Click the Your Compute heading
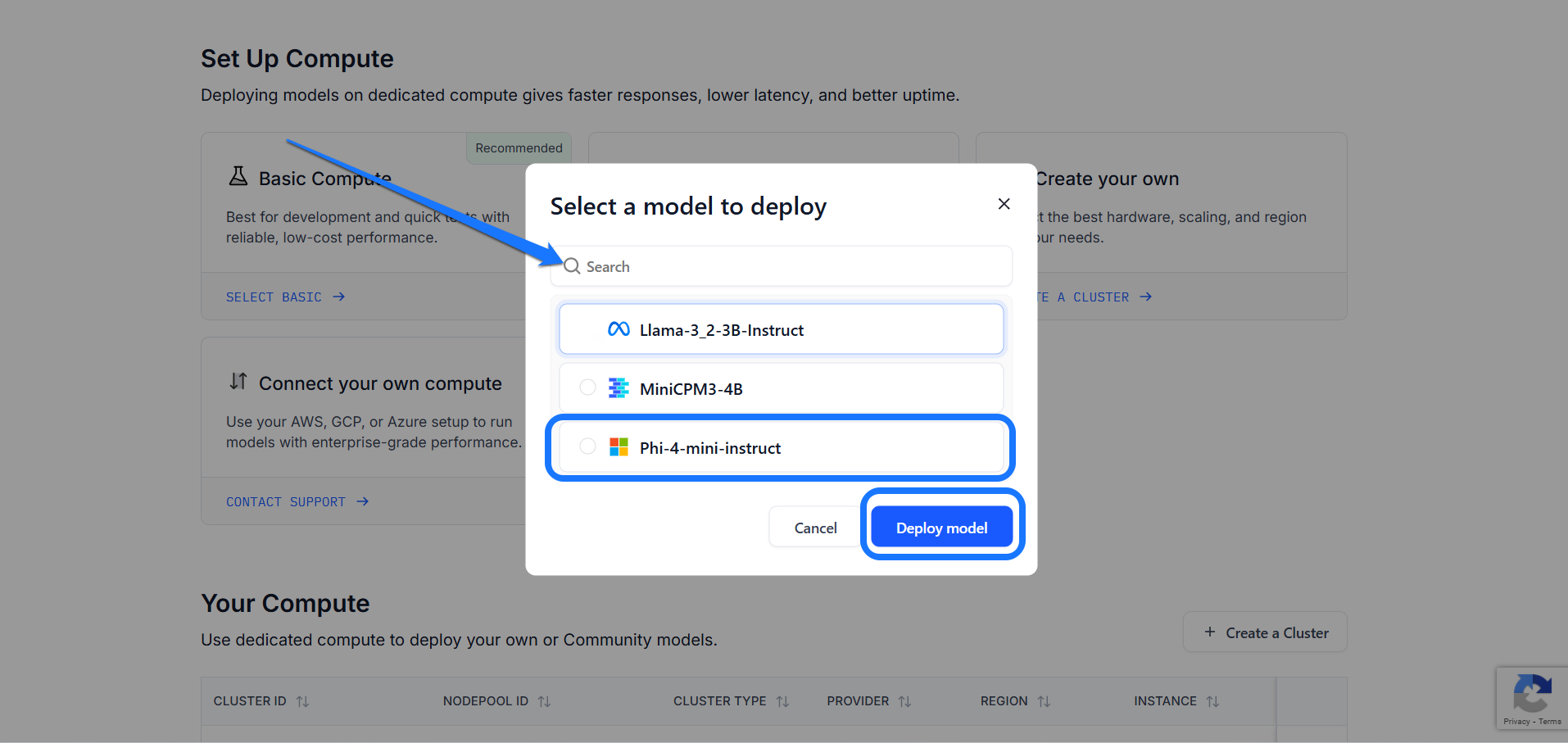The height and width of the screenshot is (743, 1568). point(285,604)
